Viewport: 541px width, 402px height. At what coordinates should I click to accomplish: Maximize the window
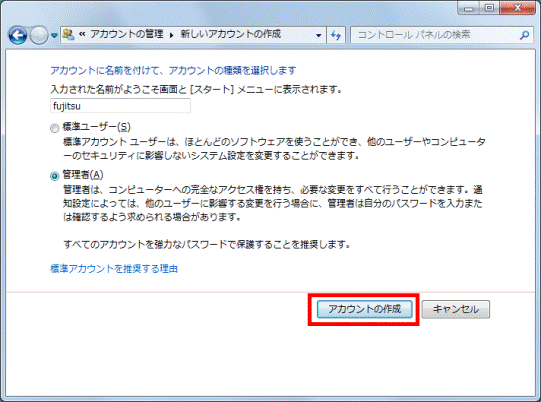pos(489,8)
